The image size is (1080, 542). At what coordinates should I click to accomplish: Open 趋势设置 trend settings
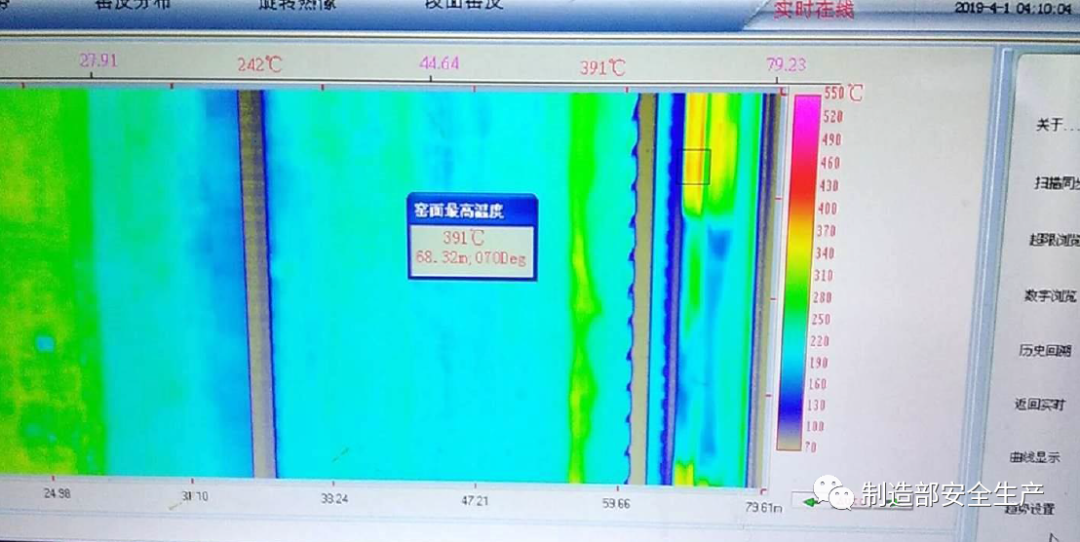(1030, 509)
